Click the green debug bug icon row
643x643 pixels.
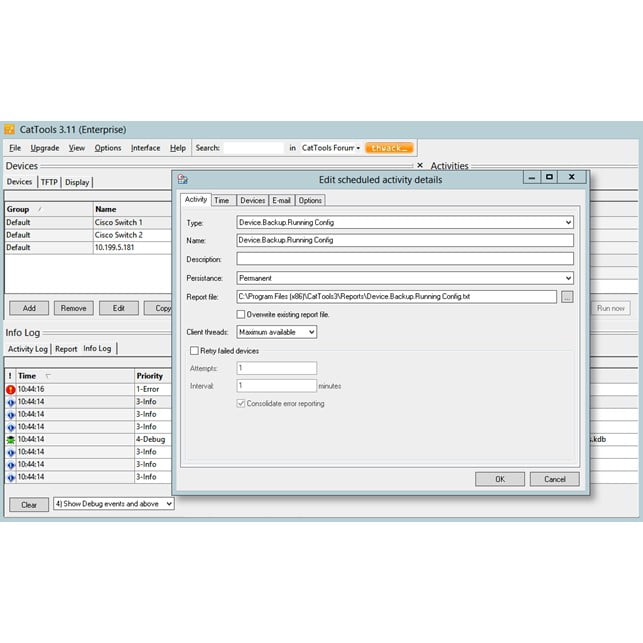pos(10,439)
